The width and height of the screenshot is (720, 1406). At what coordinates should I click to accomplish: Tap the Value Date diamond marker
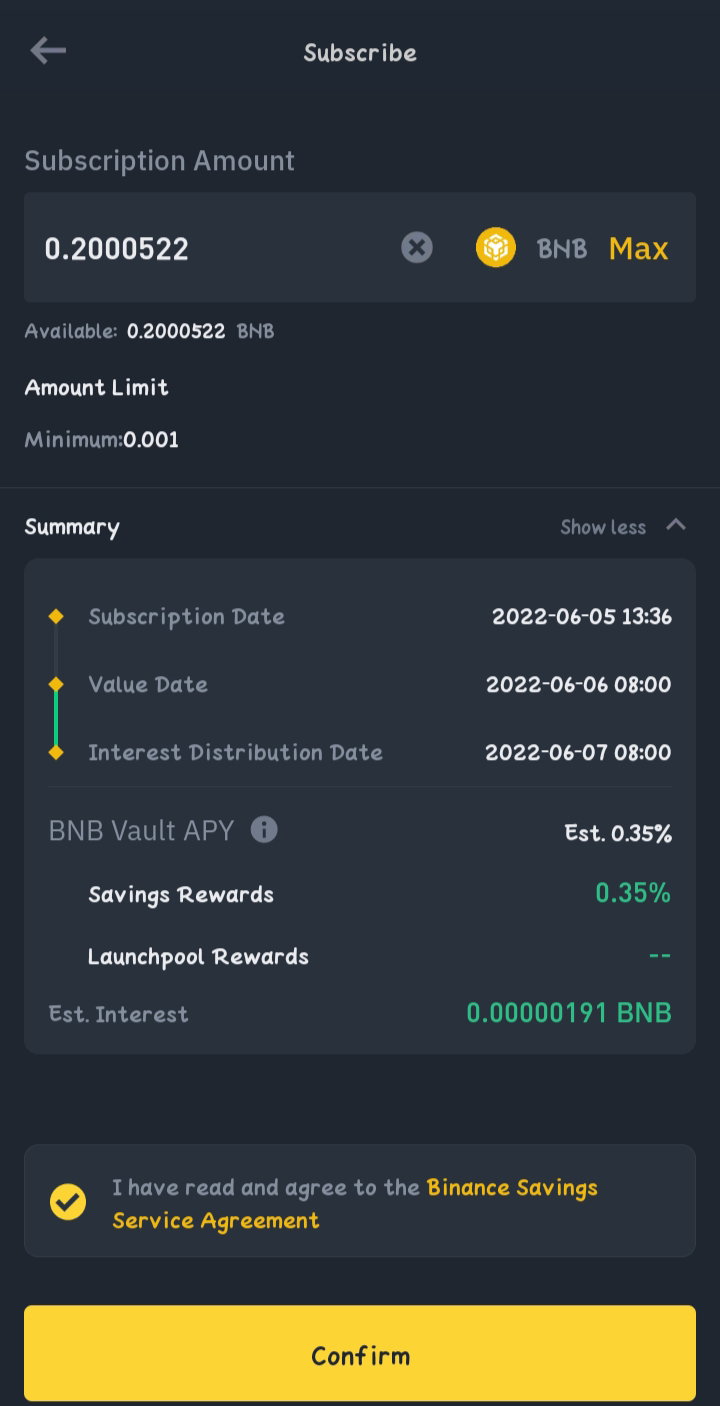tap(56, 684)
